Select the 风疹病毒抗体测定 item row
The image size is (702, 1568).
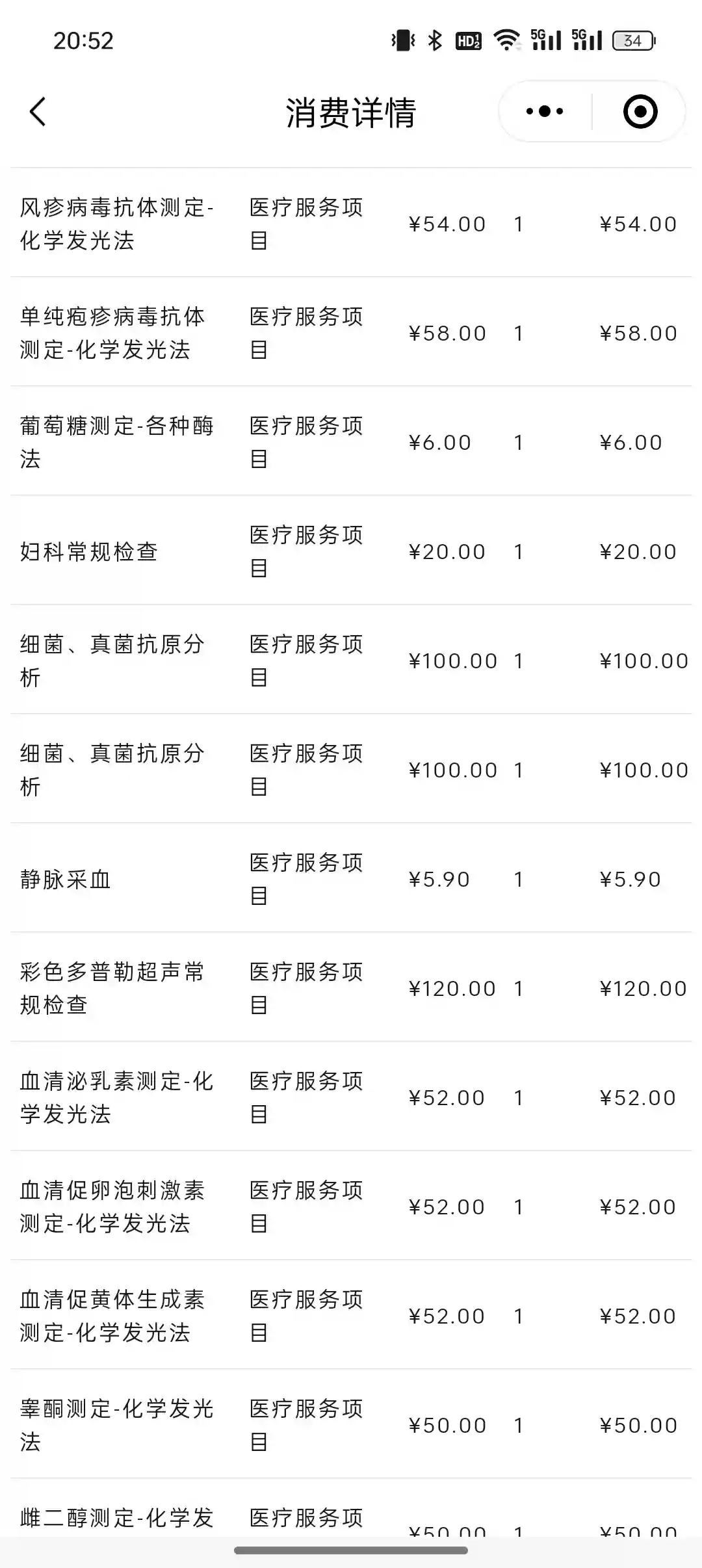point(117,224)
